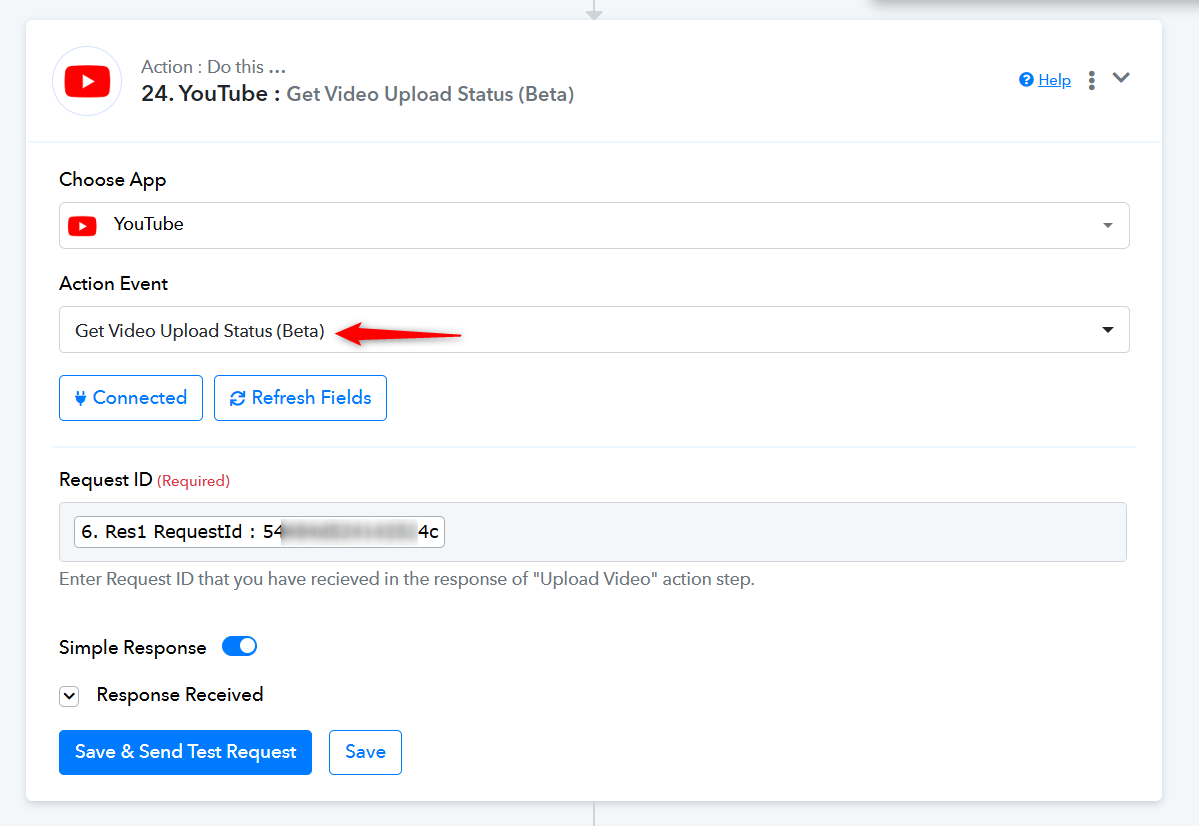The image size is (1199, 826).
Task: Click the Connected button
Action: (131, 398)
